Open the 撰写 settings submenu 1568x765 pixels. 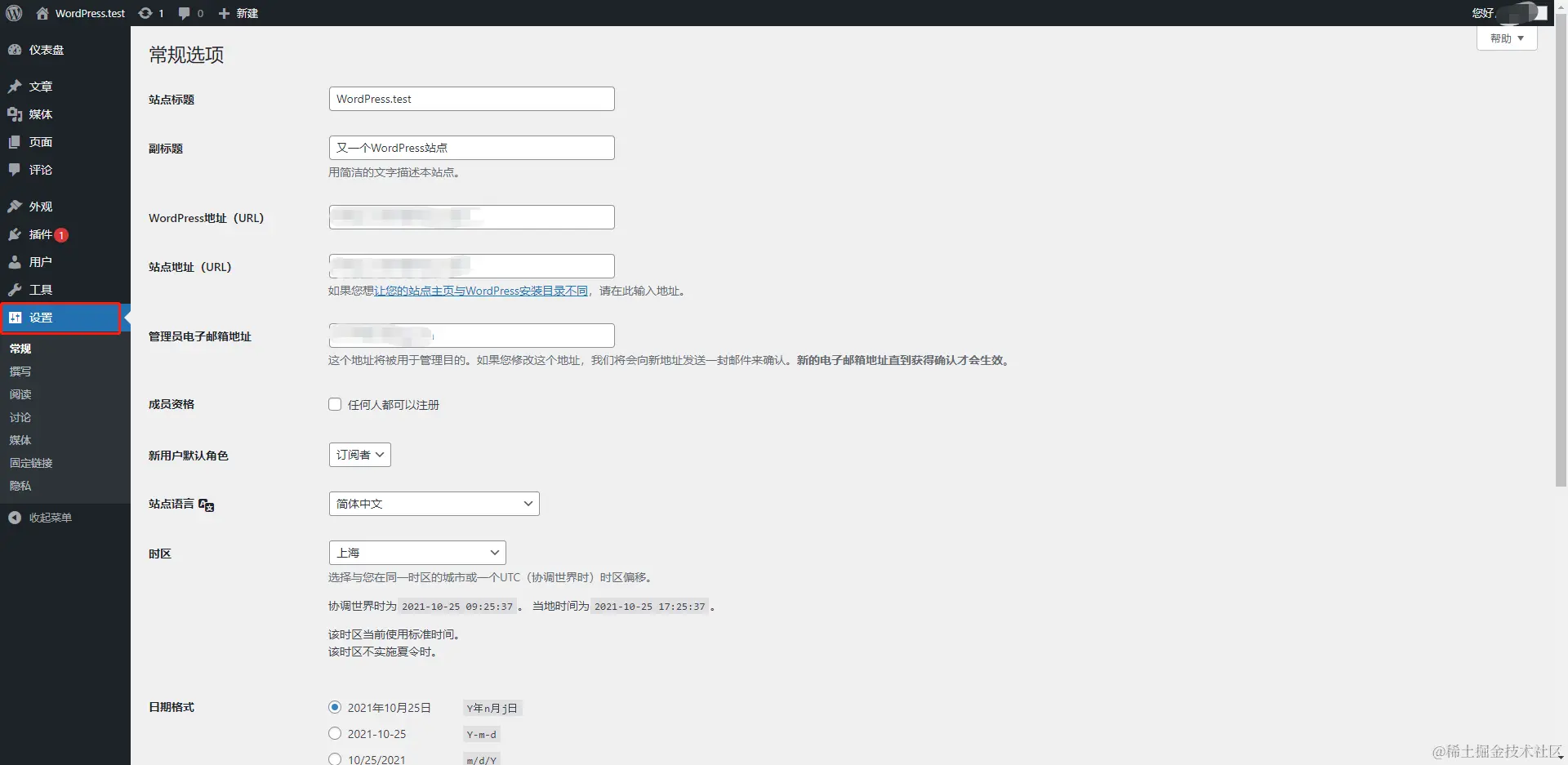(x=20, y=371)
